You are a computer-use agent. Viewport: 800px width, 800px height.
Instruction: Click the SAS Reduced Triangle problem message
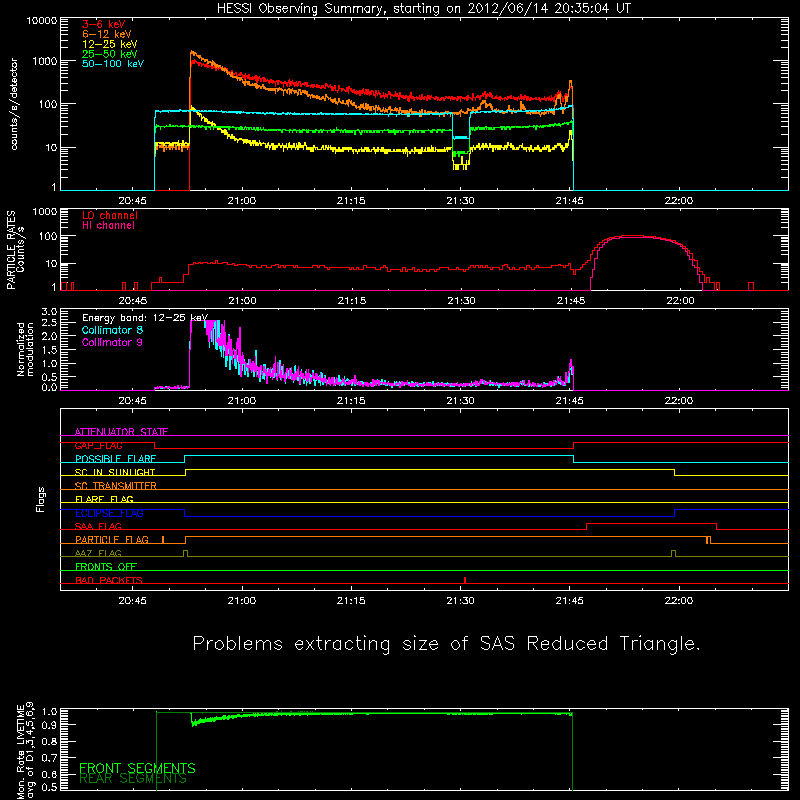tap(446, 644)
